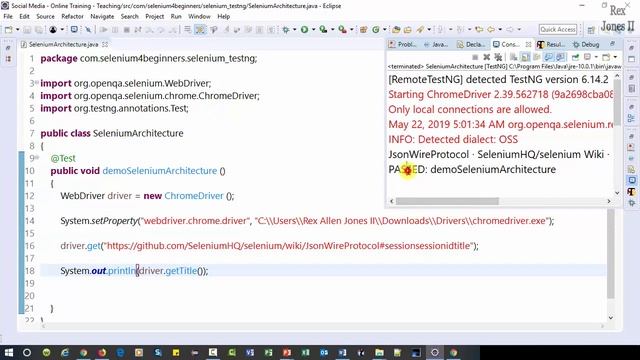Open the New wizard dropdown arrow

click(x=17, y=29)
